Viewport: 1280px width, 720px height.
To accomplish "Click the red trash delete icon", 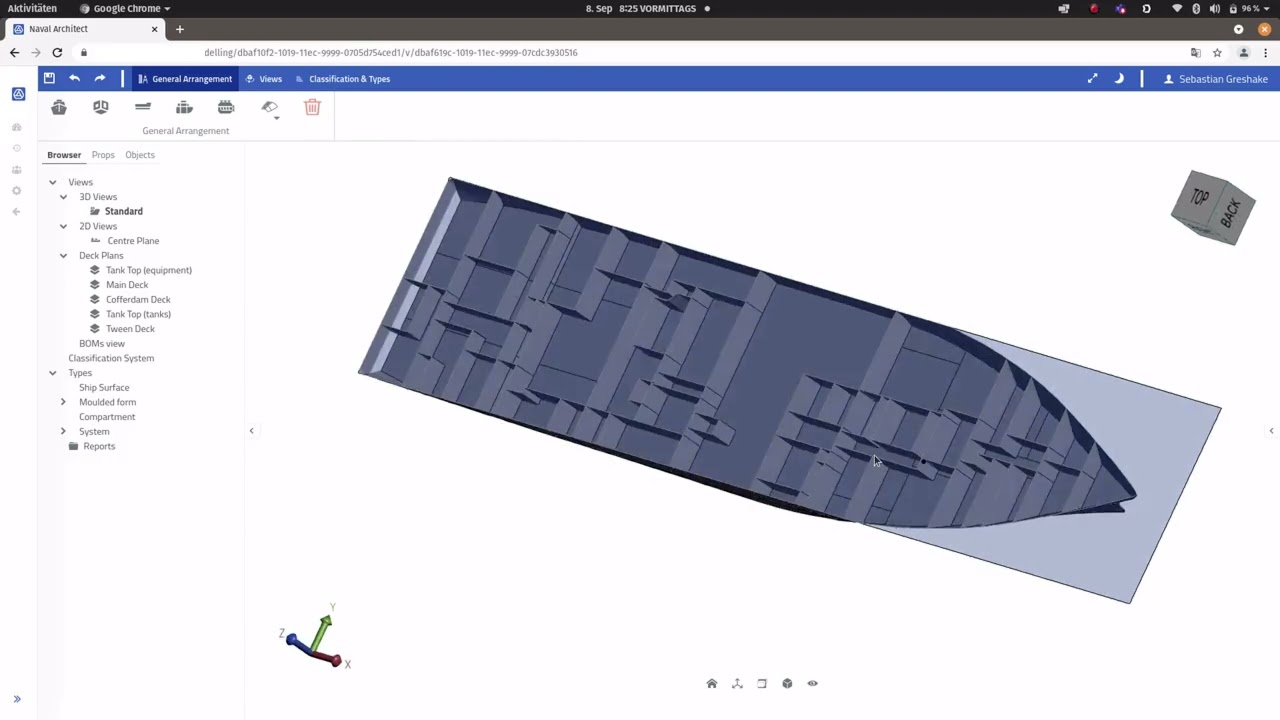I will click(312, 107).
